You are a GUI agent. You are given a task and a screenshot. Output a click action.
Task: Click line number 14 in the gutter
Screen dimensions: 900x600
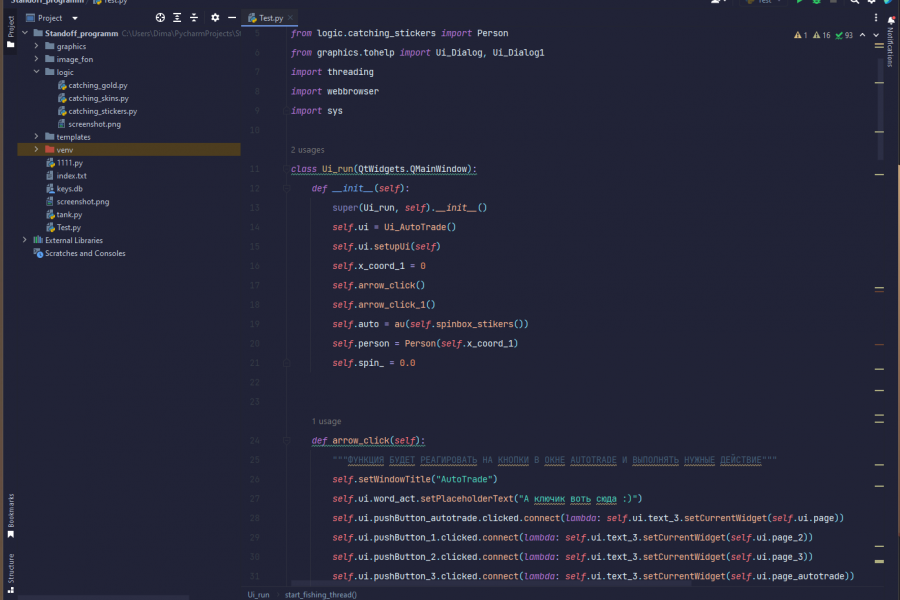[255, 227]
